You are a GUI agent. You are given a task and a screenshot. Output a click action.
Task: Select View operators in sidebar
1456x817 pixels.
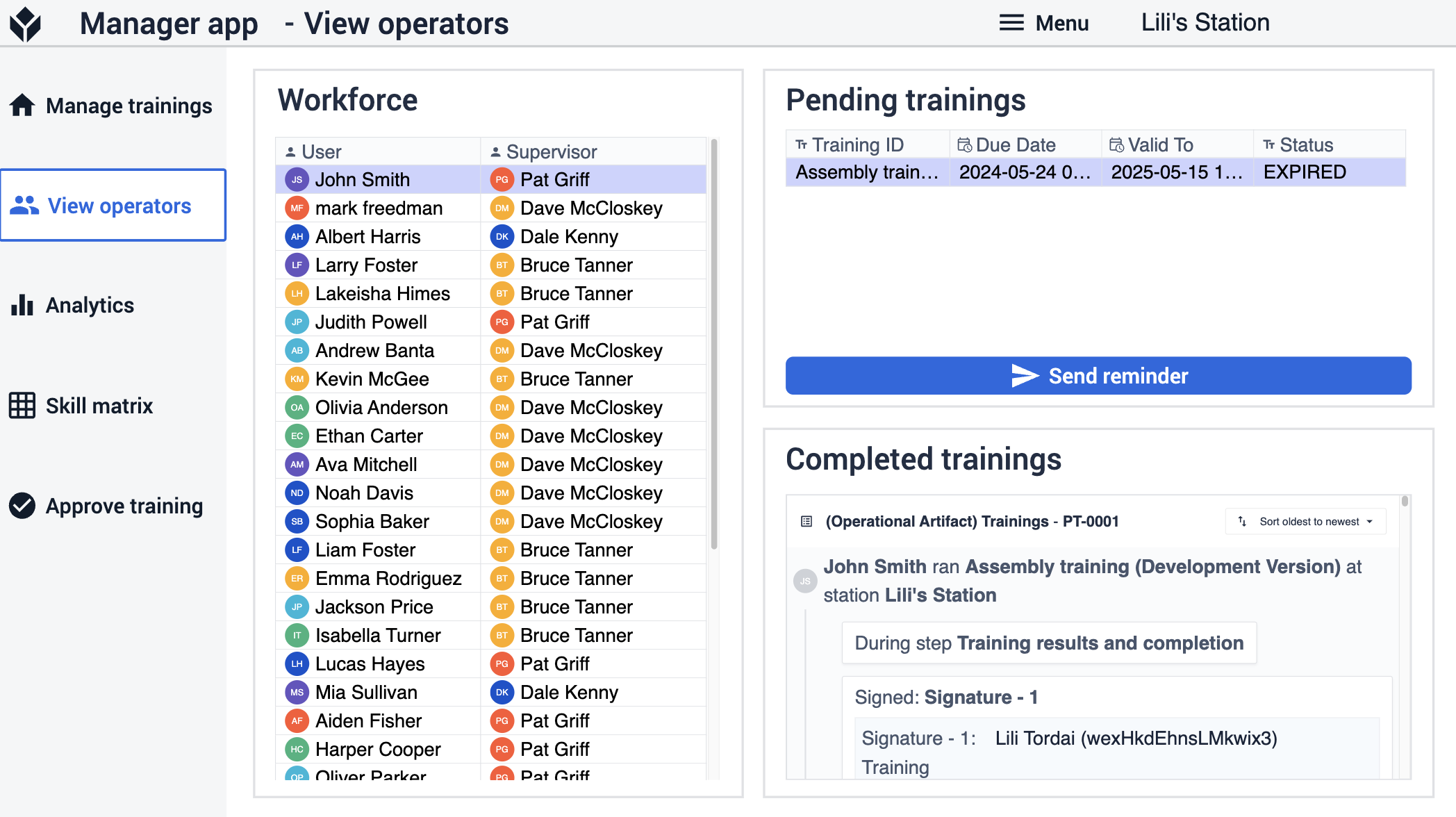tap(113, 206)
